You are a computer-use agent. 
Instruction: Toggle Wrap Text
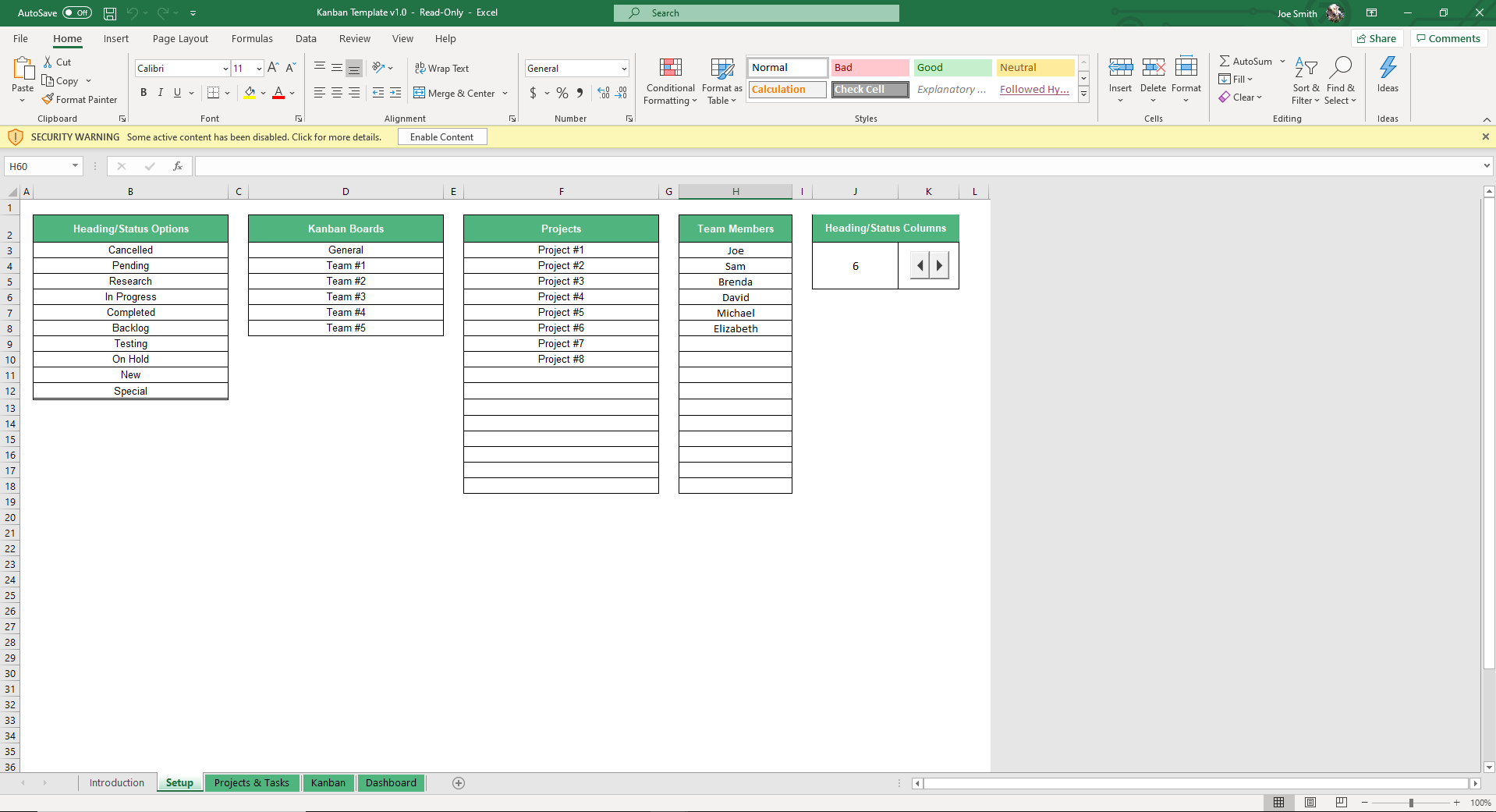pyautogui.click(x=441, y=69)
